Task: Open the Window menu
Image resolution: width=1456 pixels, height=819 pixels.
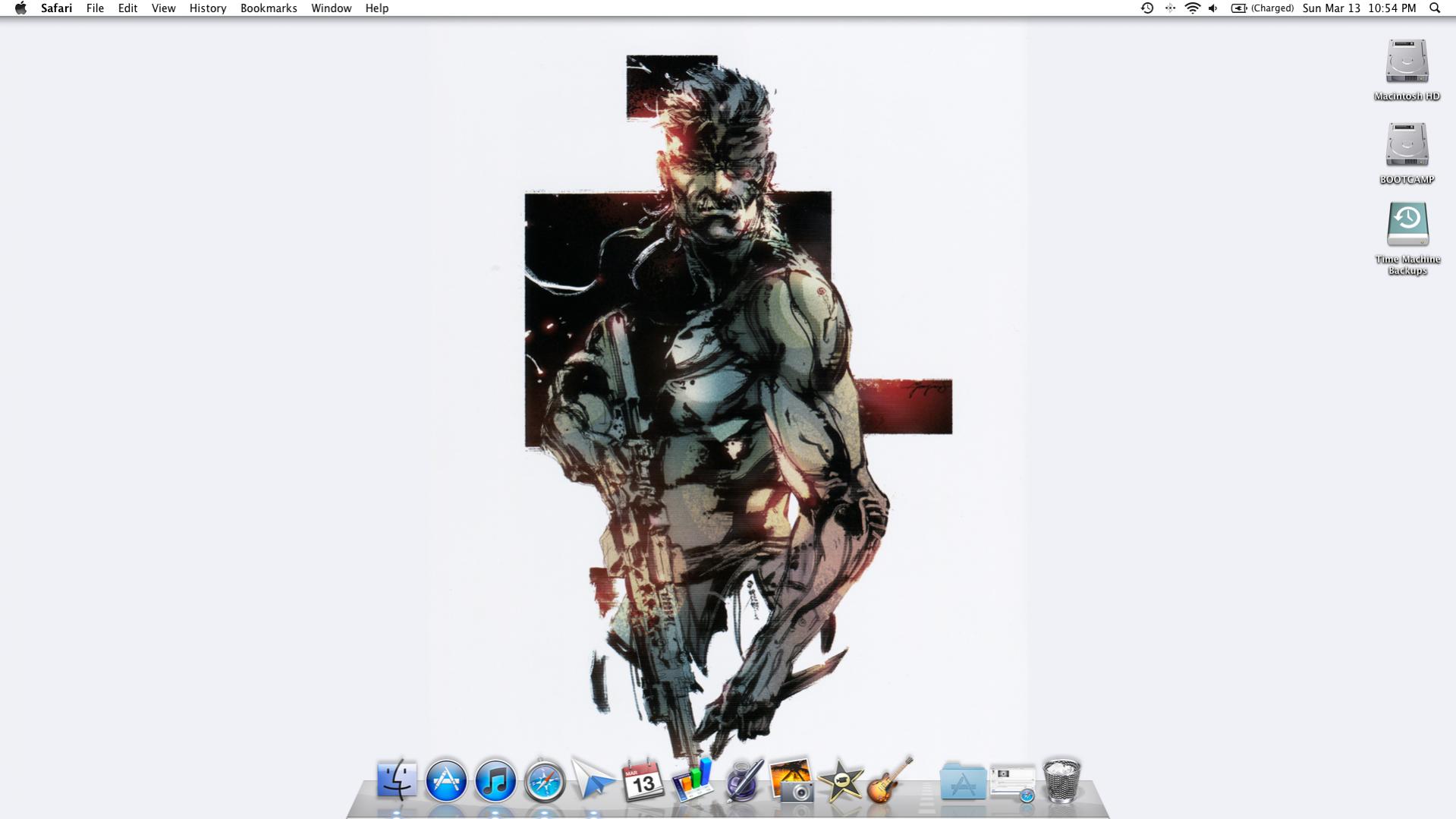Action: click(331, 8)
